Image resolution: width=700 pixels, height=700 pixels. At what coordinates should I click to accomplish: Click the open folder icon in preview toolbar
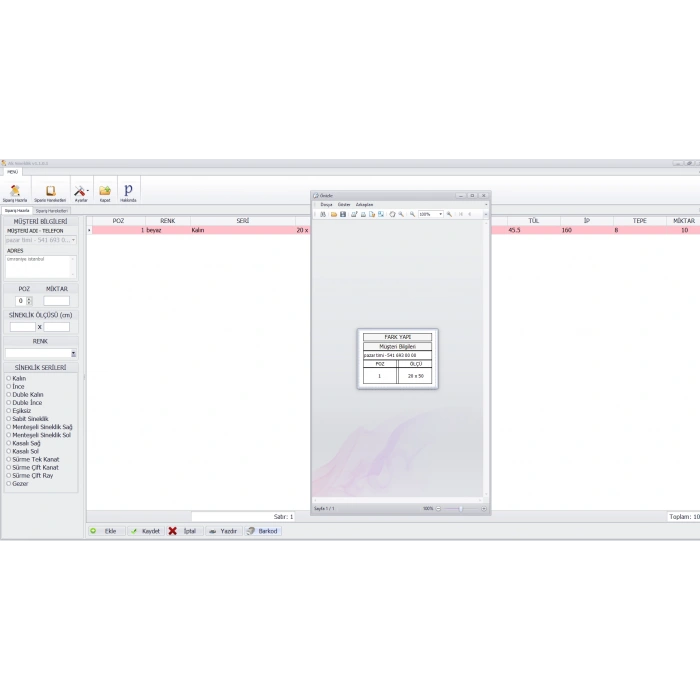(x=334, y=214)
